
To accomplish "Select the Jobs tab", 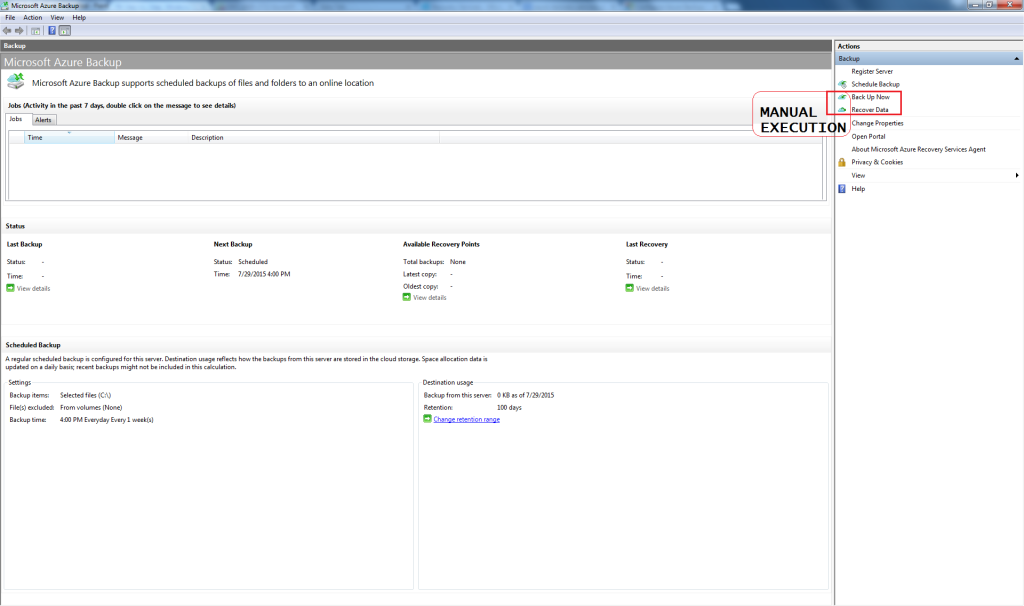I will pyautogui.click(x=16, y=119).
